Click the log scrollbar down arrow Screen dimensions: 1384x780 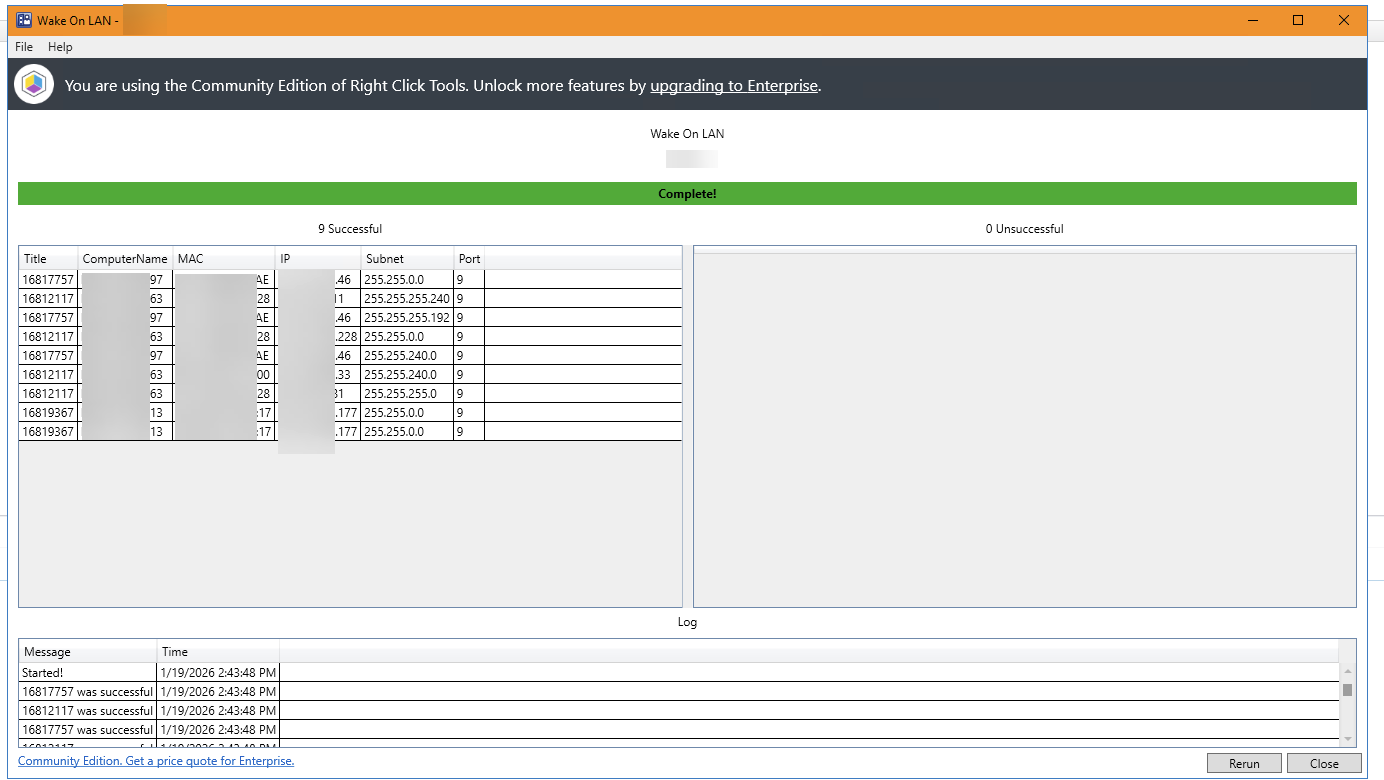click(x=1347, y=738)
